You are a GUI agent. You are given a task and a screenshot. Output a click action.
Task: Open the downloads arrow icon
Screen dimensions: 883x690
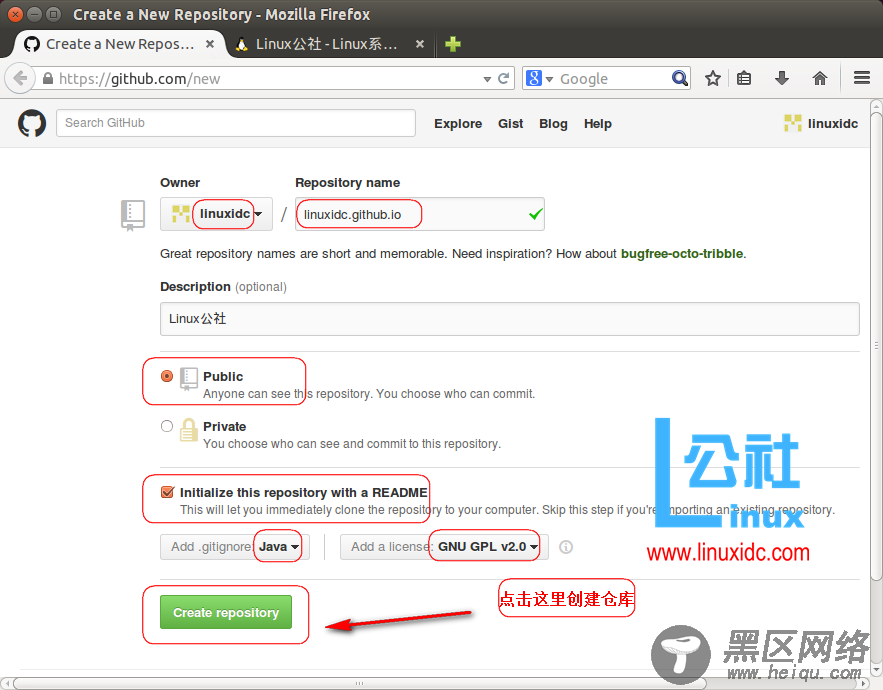(x=782, y=78)
